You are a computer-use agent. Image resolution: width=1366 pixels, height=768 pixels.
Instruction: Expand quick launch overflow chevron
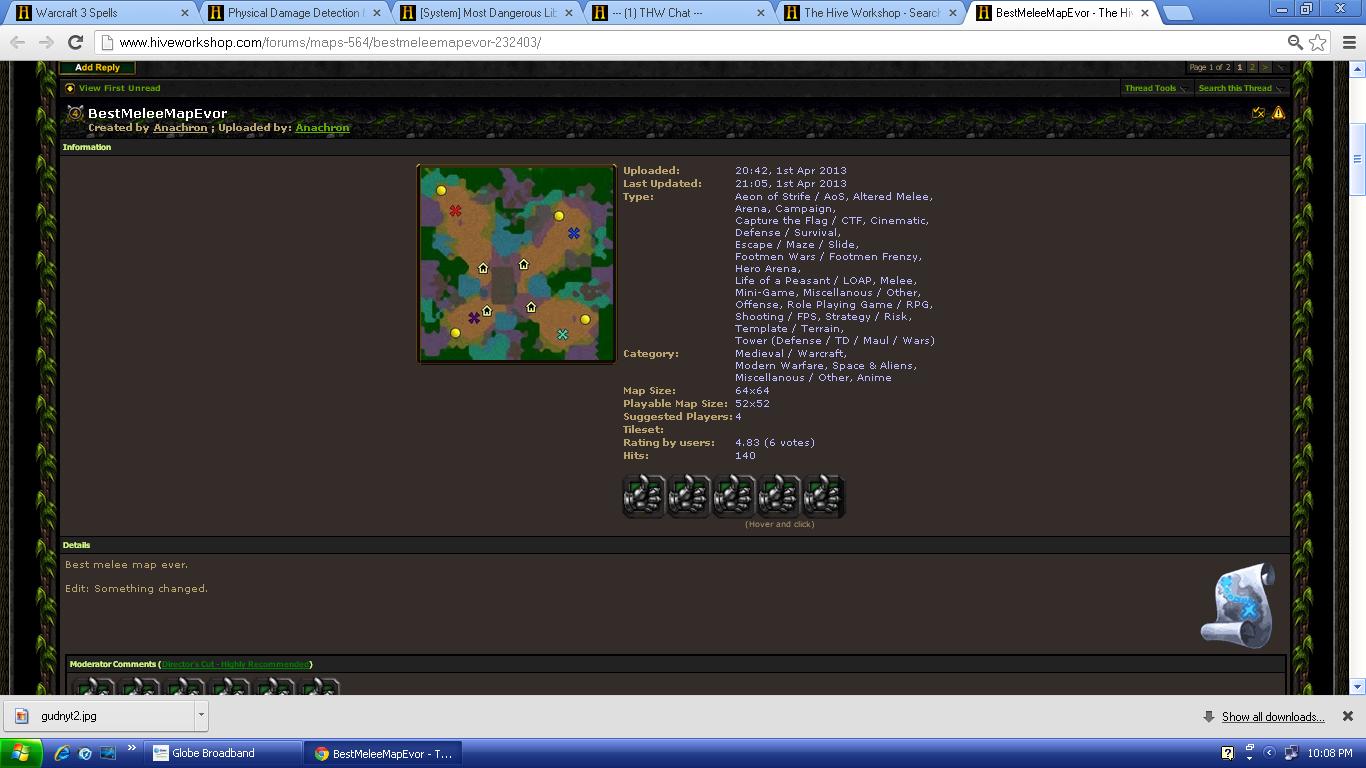pos(131,748)
